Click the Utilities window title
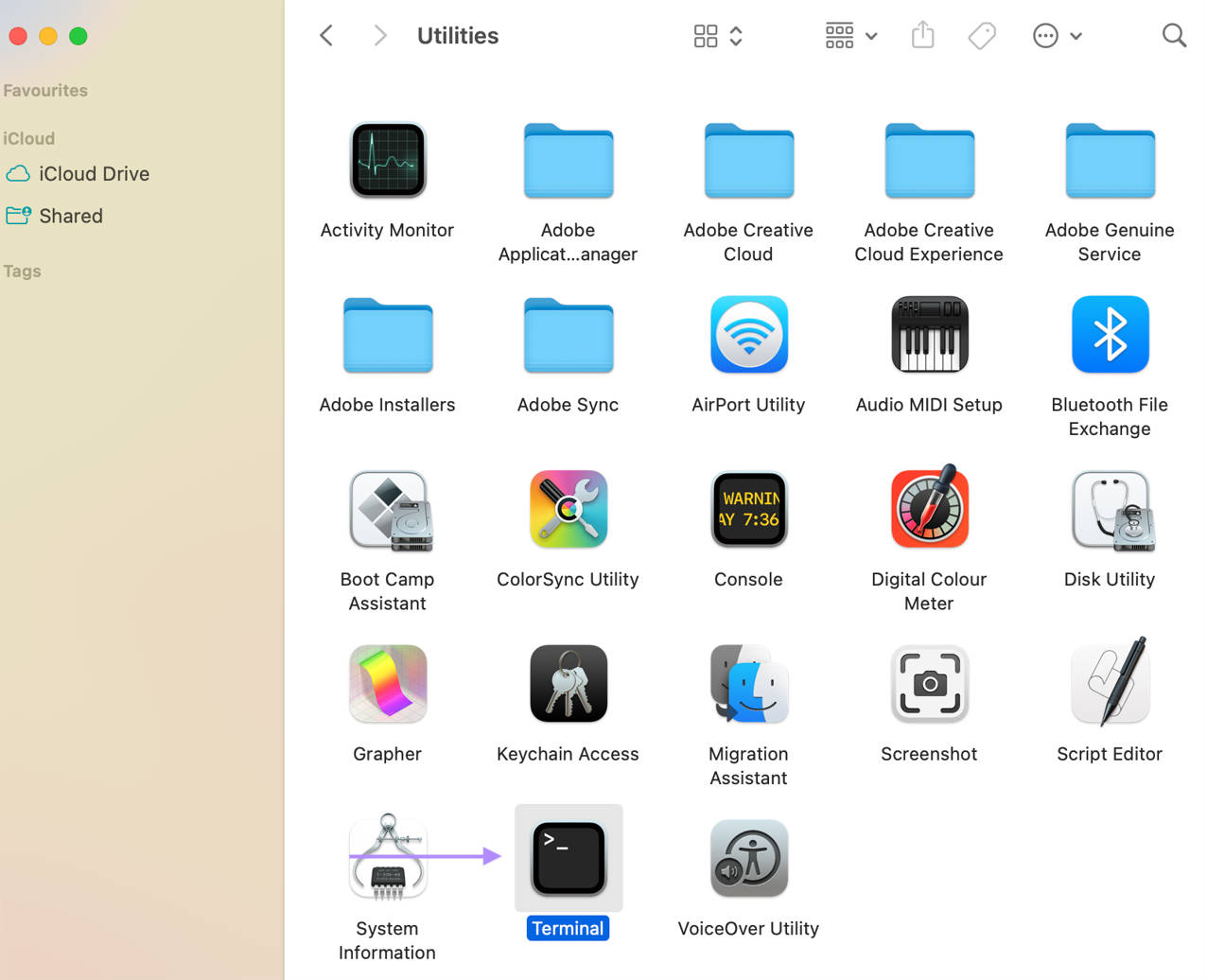This screenshot has height=980, width=1207. coord(458,36)
